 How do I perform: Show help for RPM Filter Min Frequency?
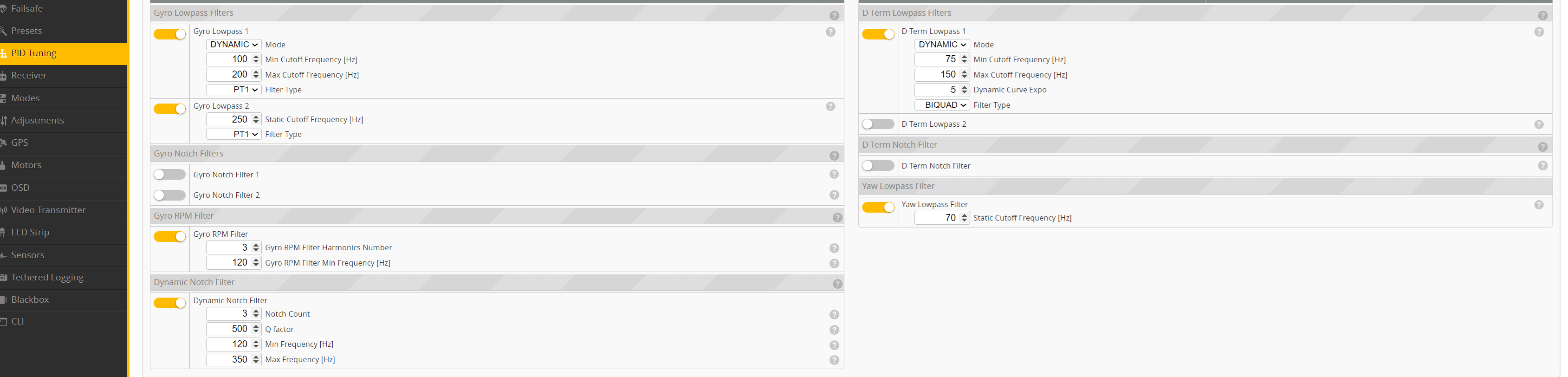pos(834,263)
